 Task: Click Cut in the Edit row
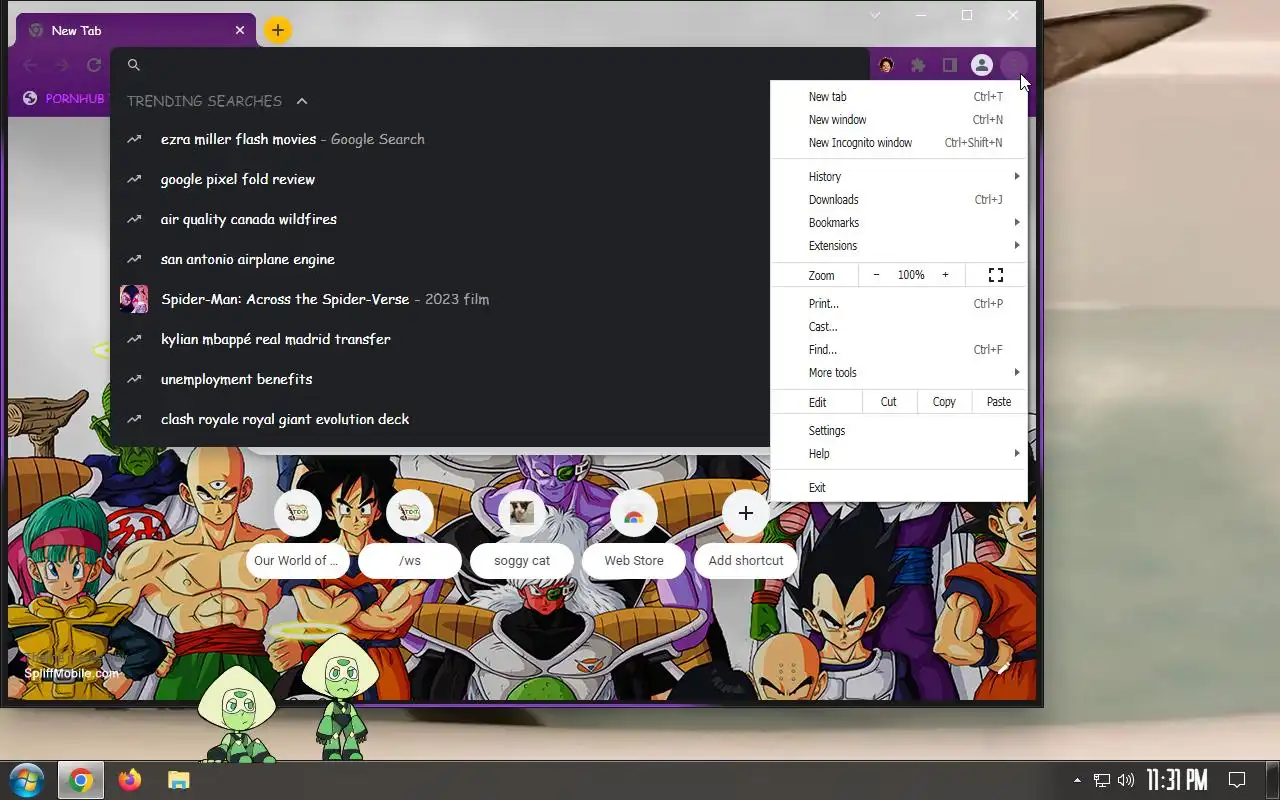[x=889, y=402]
